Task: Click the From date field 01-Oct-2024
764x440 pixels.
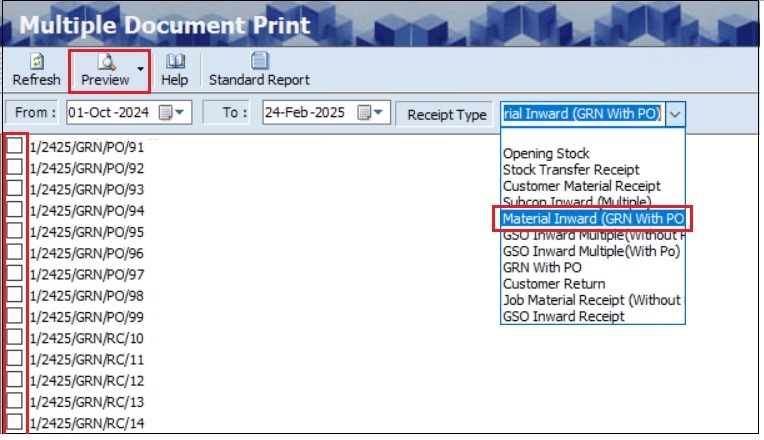Action: (x=110, y=113)
